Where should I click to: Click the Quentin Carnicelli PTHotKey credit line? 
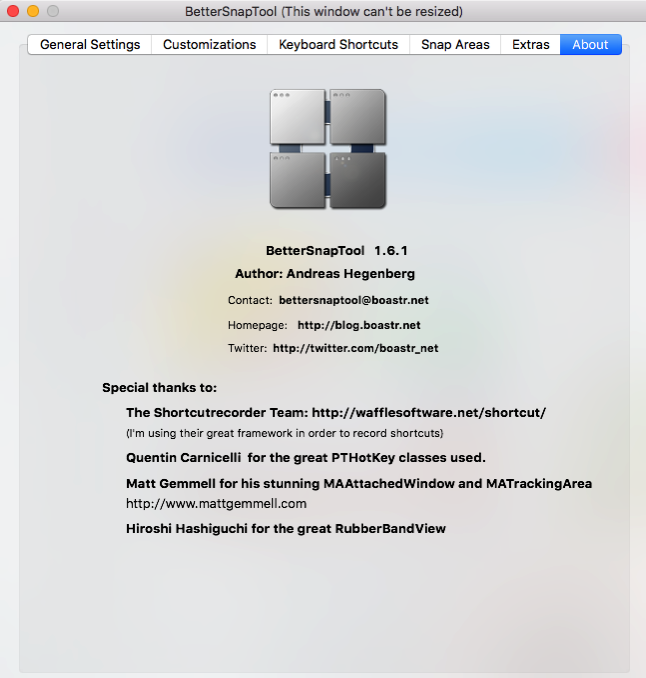(306, 457)
